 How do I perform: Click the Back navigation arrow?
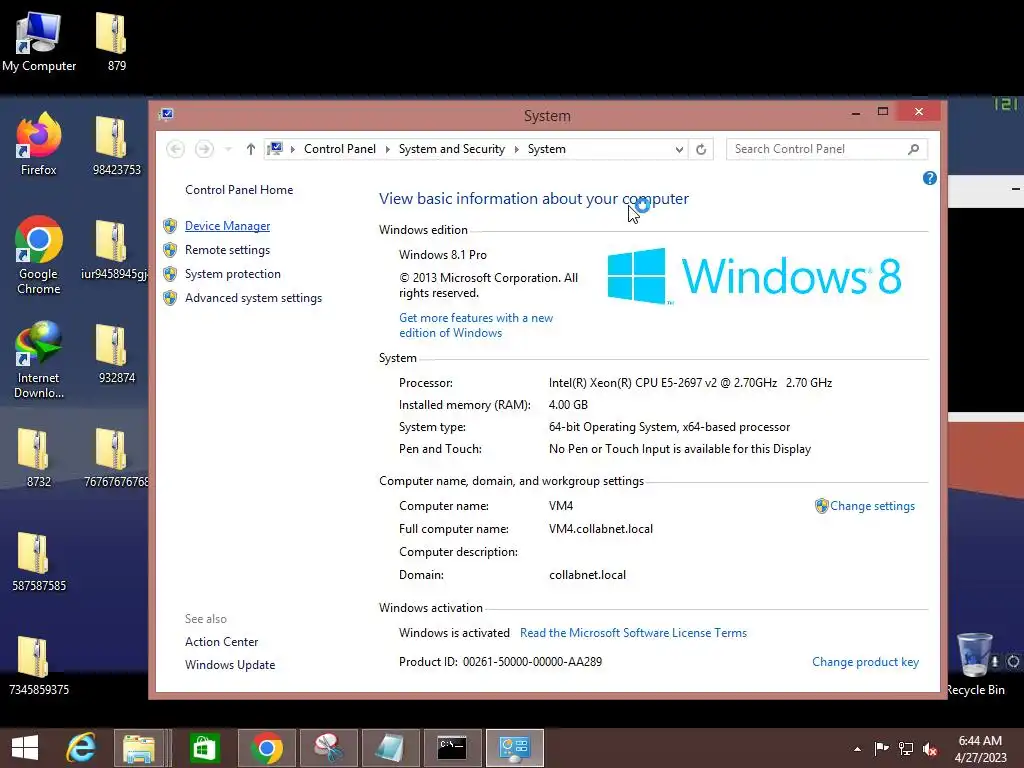click(x=175, y=149)
